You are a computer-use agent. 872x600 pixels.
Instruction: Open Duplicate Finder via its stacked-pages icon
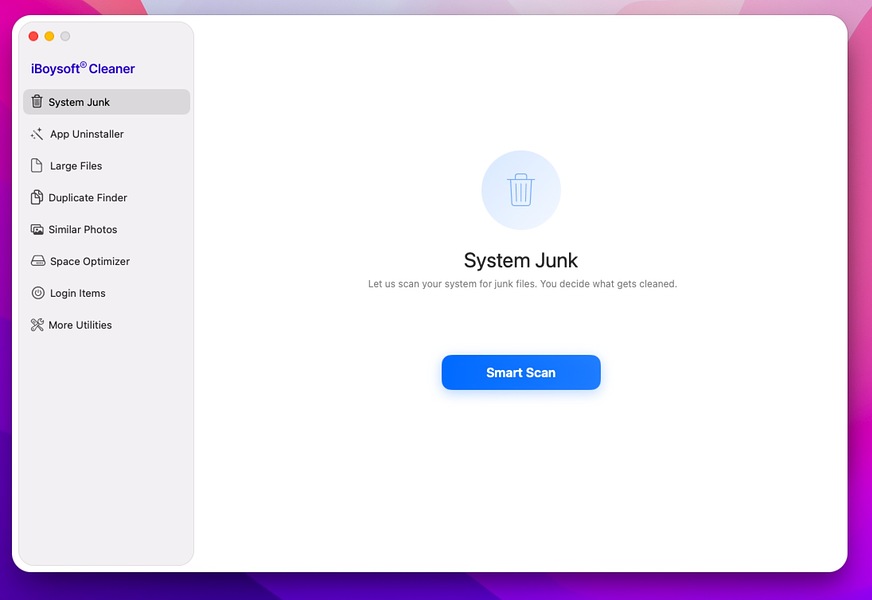point(37,197)
